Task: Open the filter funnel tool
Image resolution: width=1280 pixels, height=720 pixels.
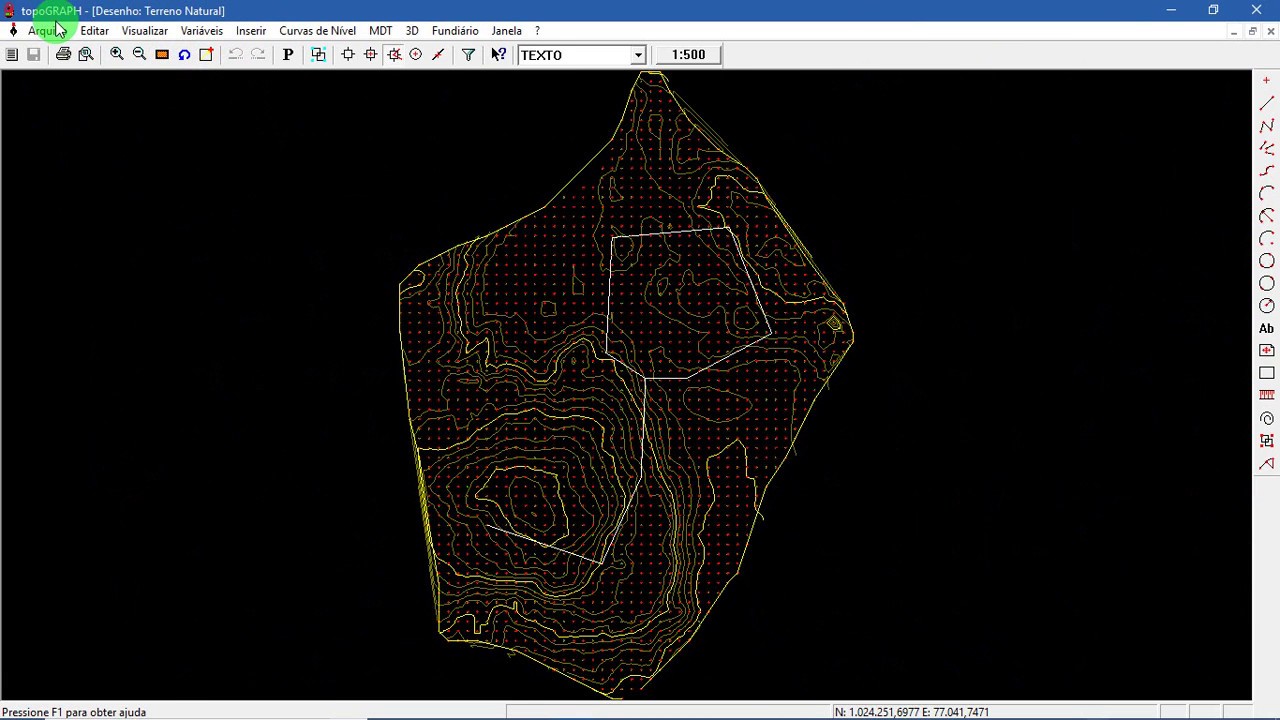Action: pyautogui.click(x=468, y=55)
